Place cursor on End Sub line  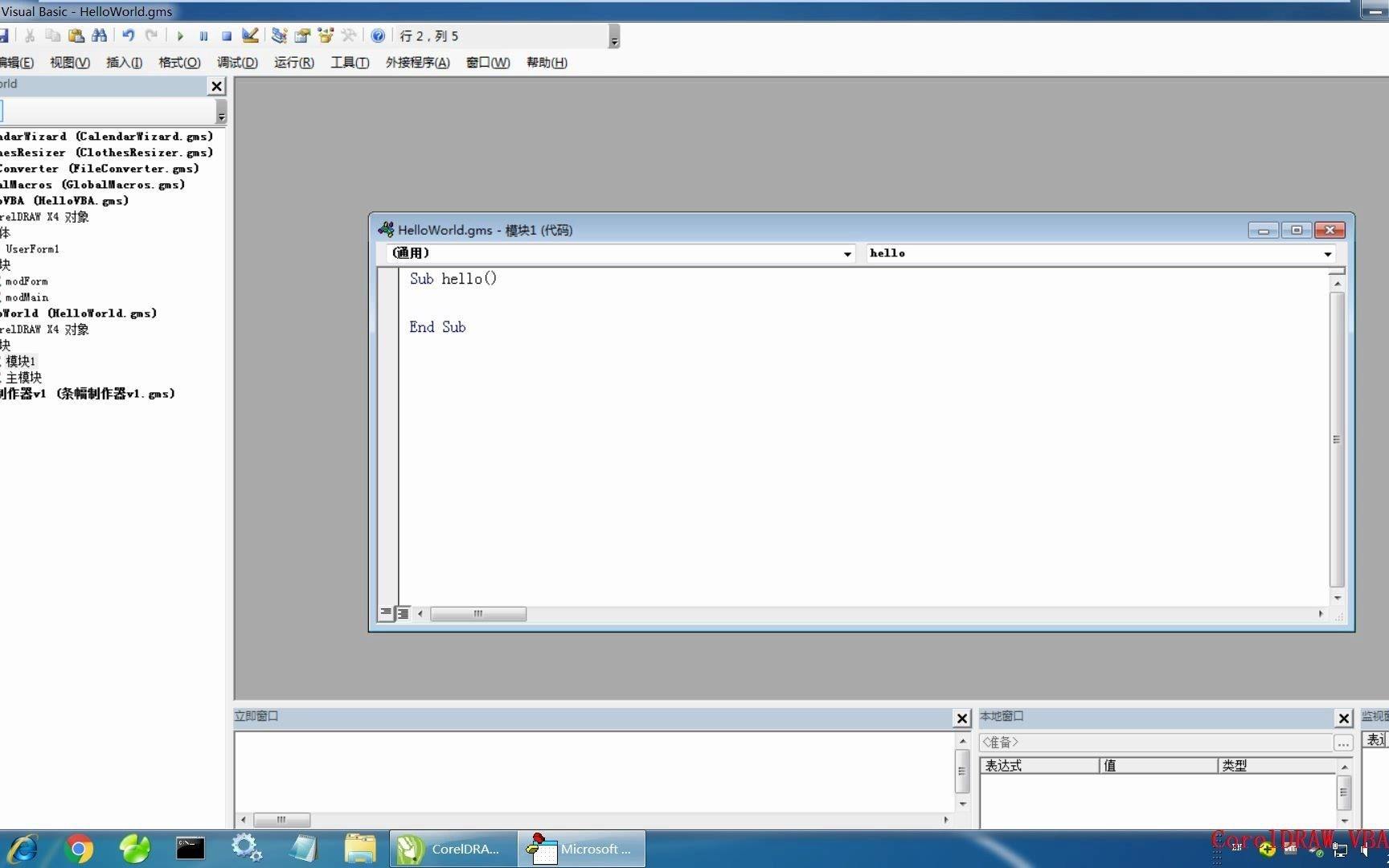437,327
